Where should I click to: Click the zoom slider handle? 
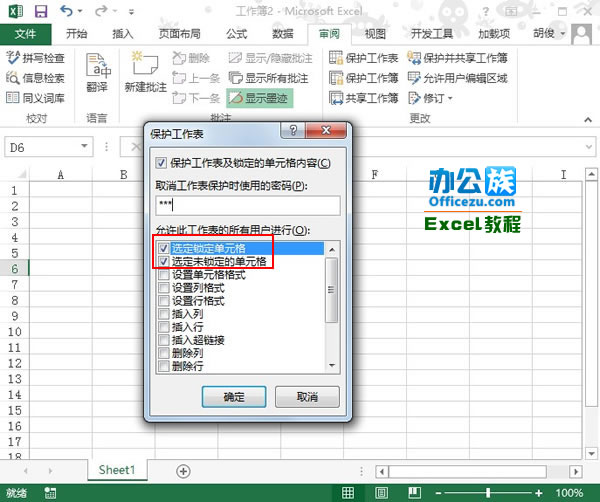488,493
